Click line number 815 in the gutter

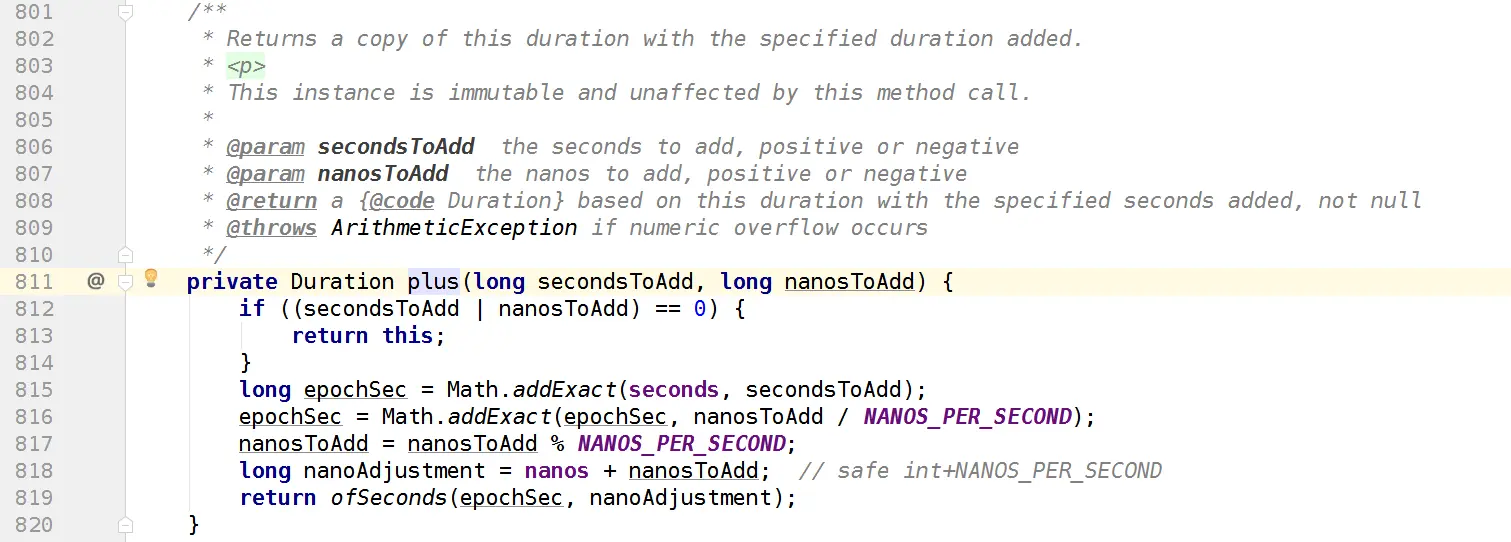click(35, 390)
